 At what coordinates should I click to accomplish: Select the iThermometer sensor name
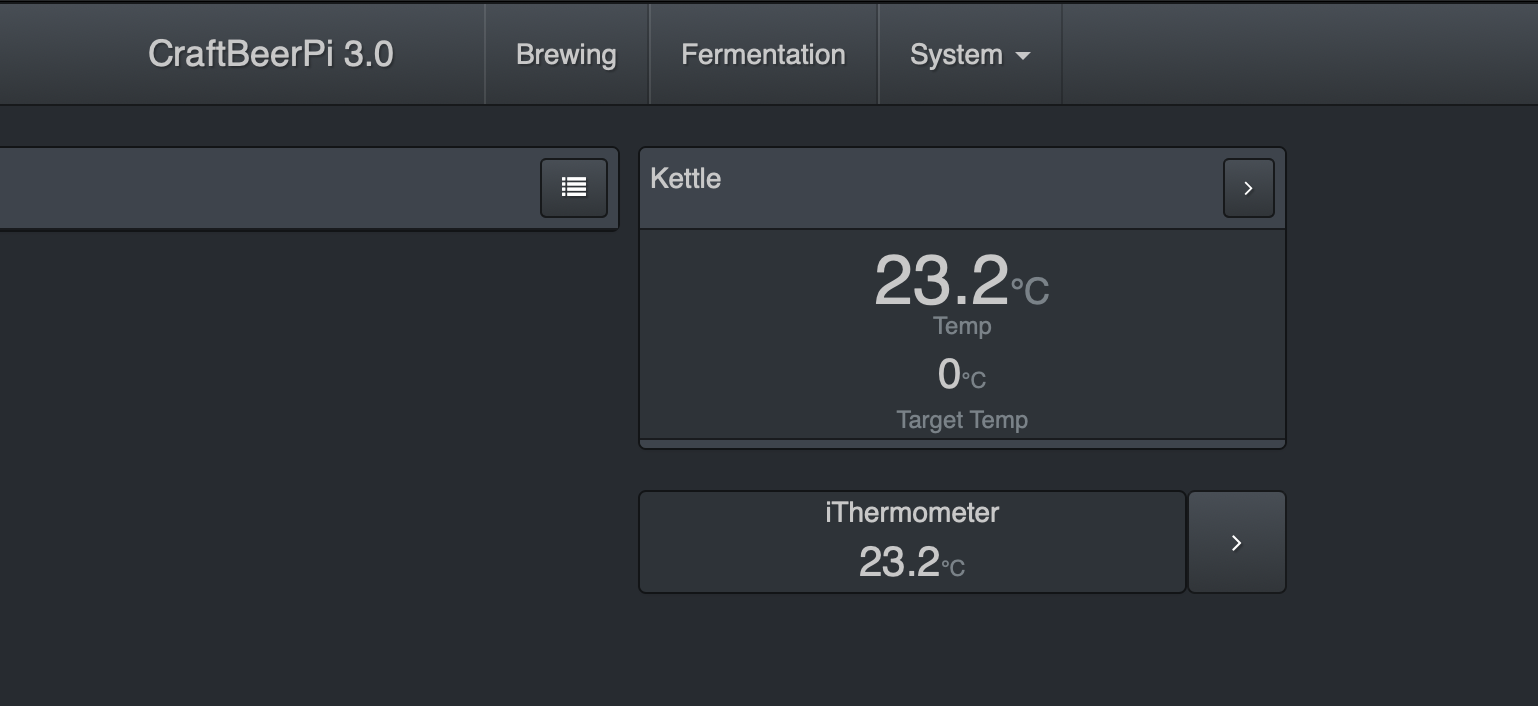click(x=911, y=513)
